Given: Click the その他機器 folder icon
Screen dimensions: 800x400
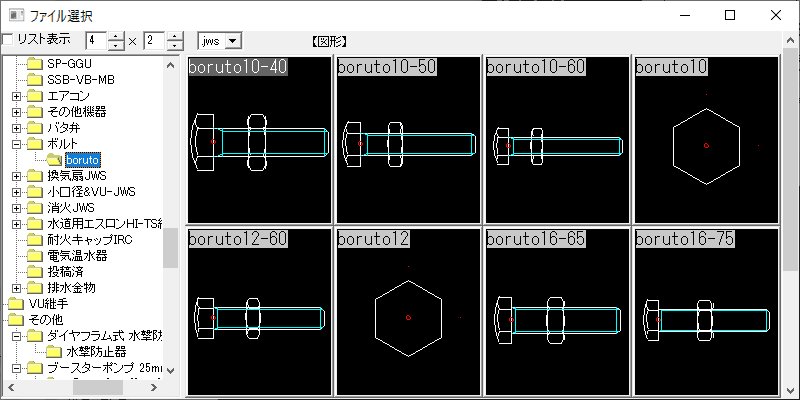Looking at the screenshot, I should [35, 112].
